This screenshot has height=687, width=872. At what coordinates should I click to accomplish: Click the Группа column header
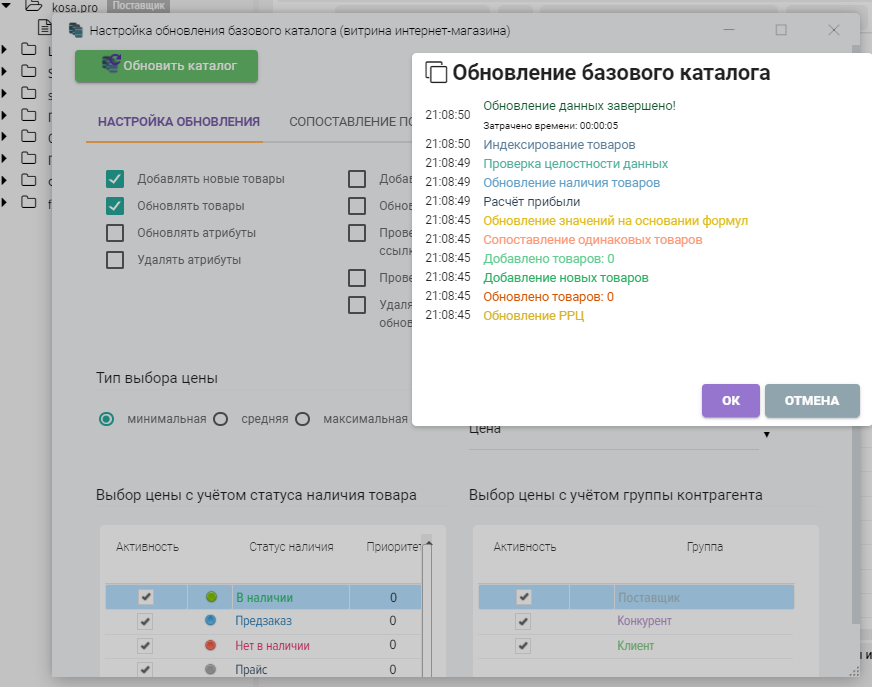point(705,547)
